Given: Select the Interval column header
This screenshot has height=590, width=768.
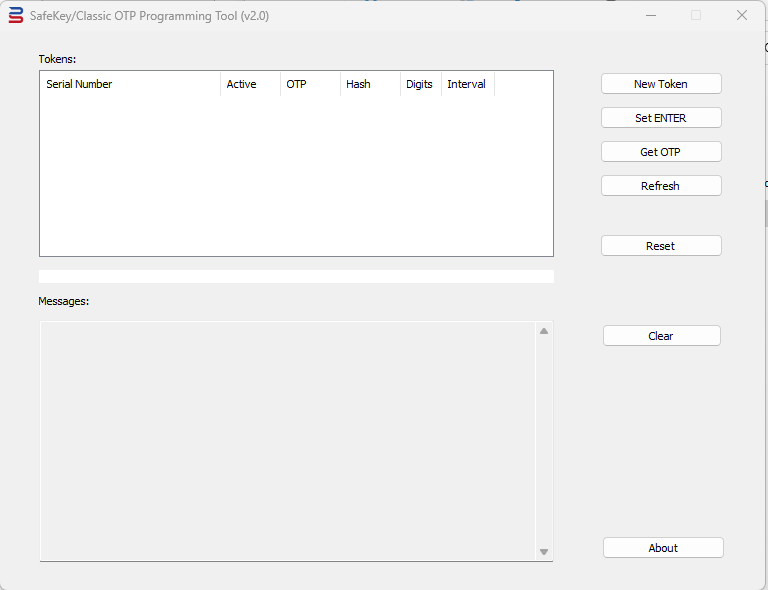Looking at the screenshot, I should 467,84.
